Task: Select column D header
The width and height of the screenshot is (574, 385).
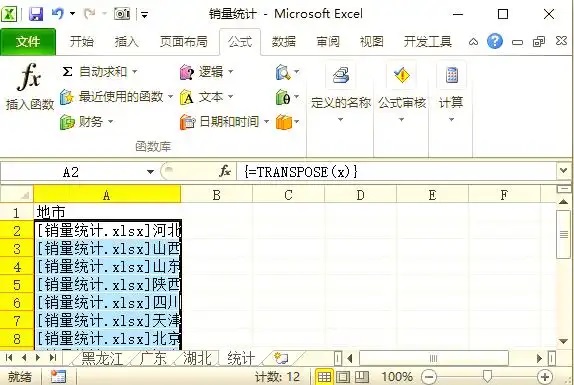Action: tap(360, 194)
